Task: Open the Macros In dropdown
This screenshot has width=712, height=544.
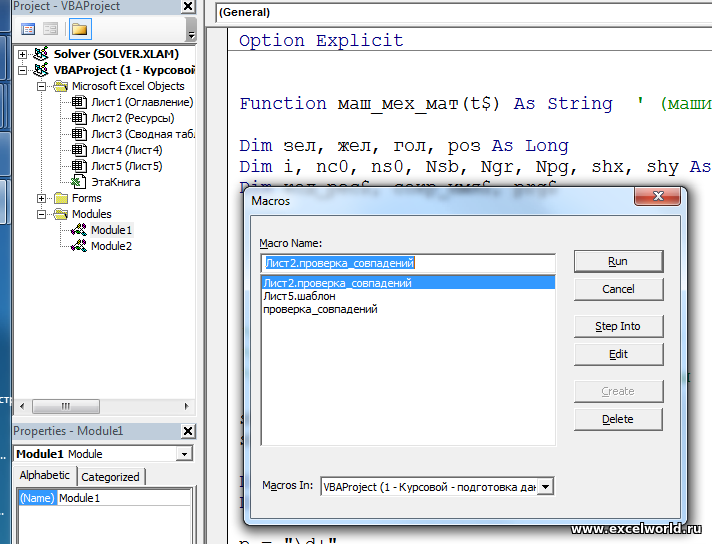Action: tap(545, 487)
